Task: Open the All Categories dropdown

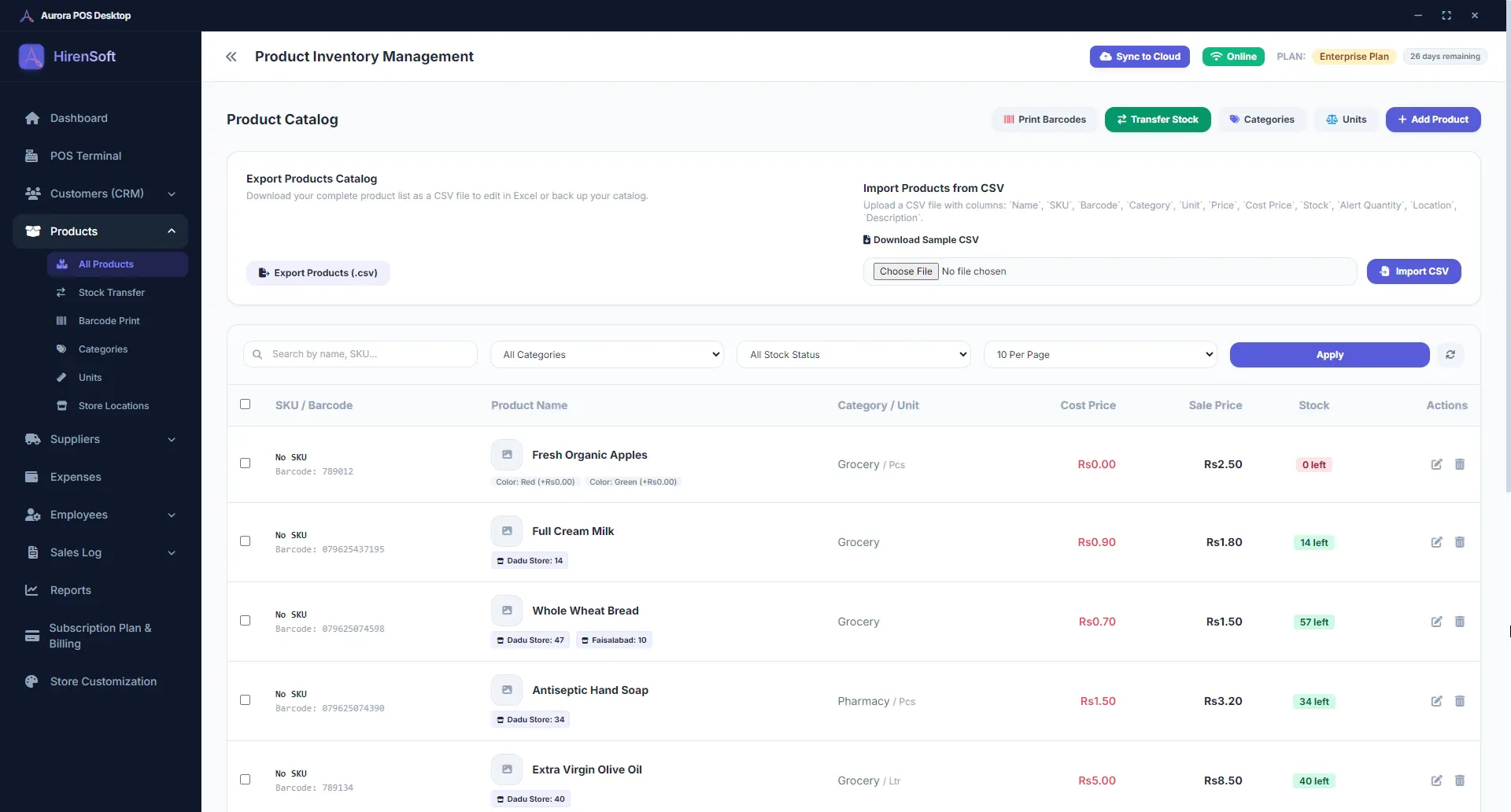Action: [607, 355]
